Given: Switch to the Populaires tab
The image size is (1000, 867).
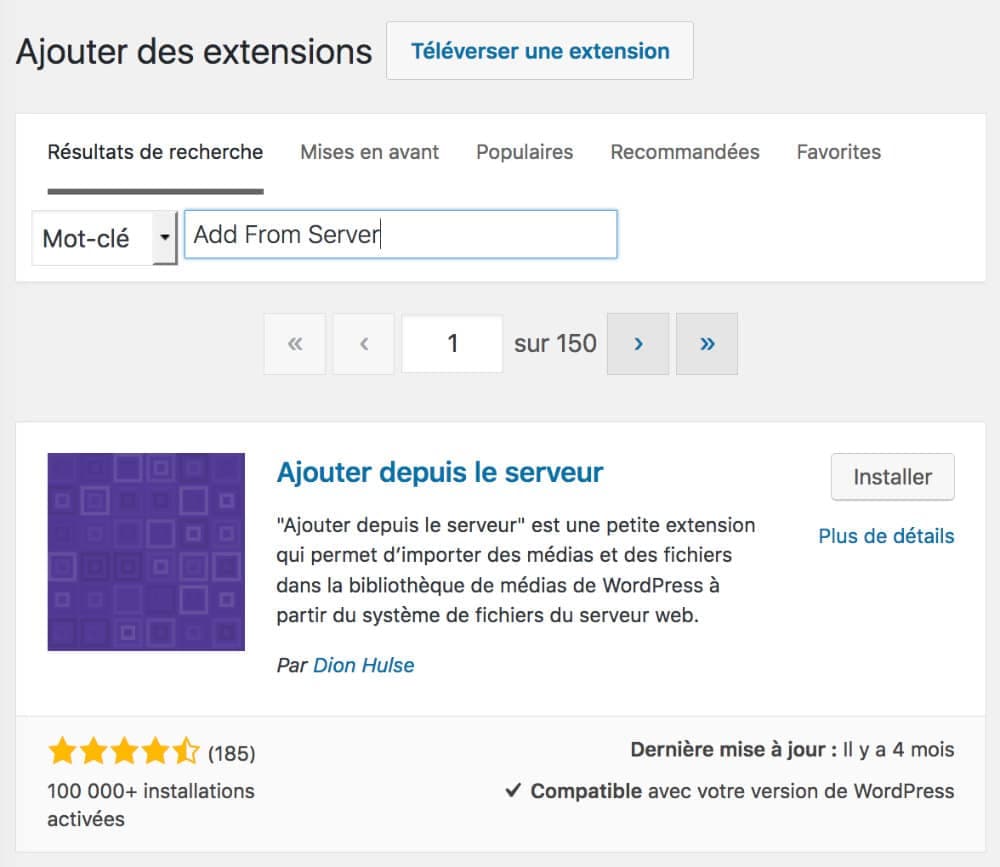Looking at the screenshot, I should click(x=524, y=152).
